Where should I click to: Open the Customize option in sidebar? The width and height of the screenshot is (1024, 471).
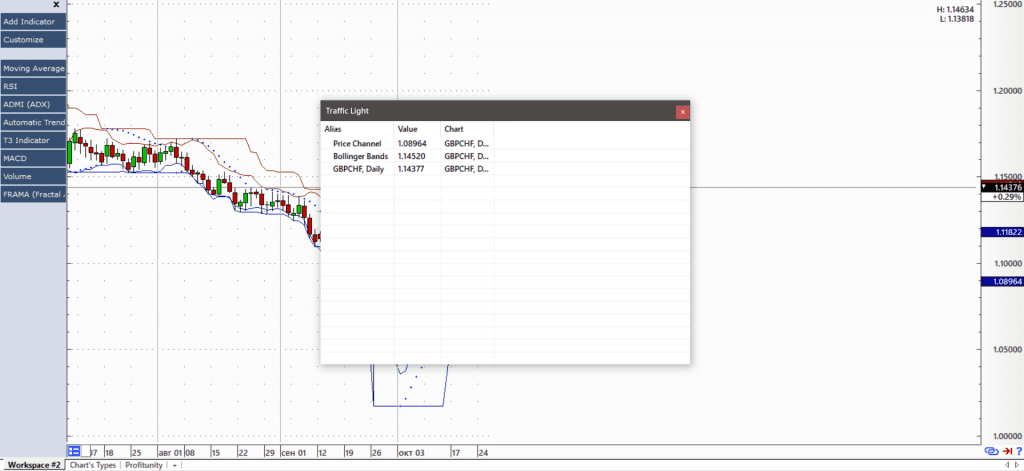click(33, 40)
